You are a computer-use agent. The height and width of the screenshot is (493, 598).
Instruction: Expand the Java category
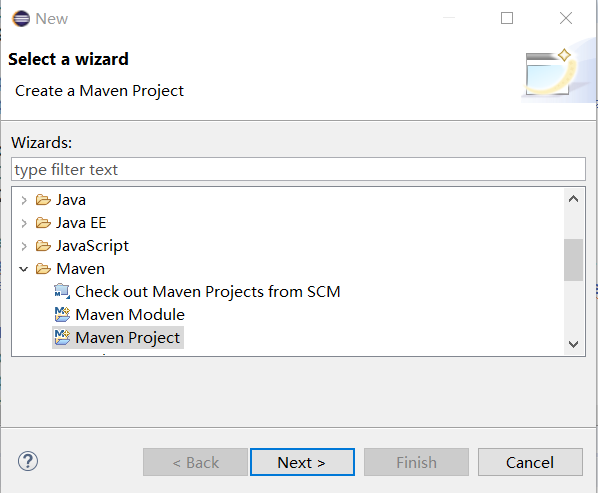pos(24,200)
